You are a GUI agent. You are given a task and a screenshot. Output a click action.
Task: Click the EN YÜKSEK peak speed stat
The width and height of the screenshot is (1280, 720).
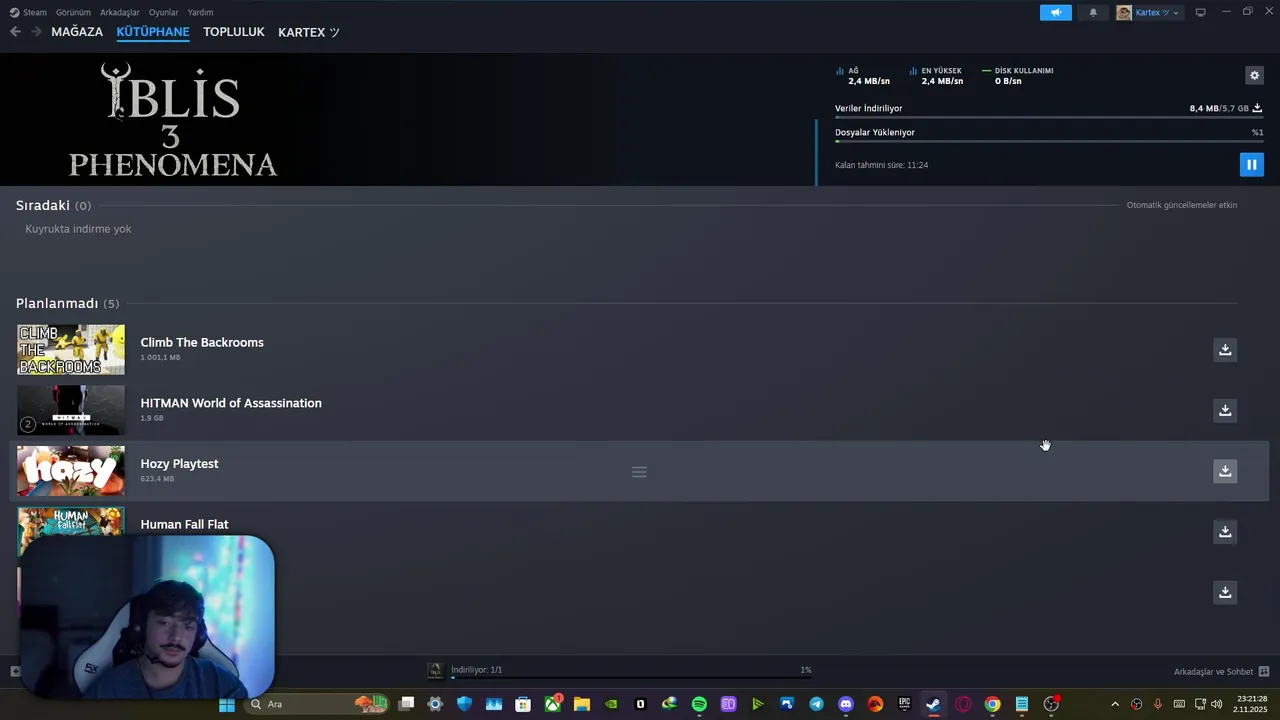tap(936, 76)
